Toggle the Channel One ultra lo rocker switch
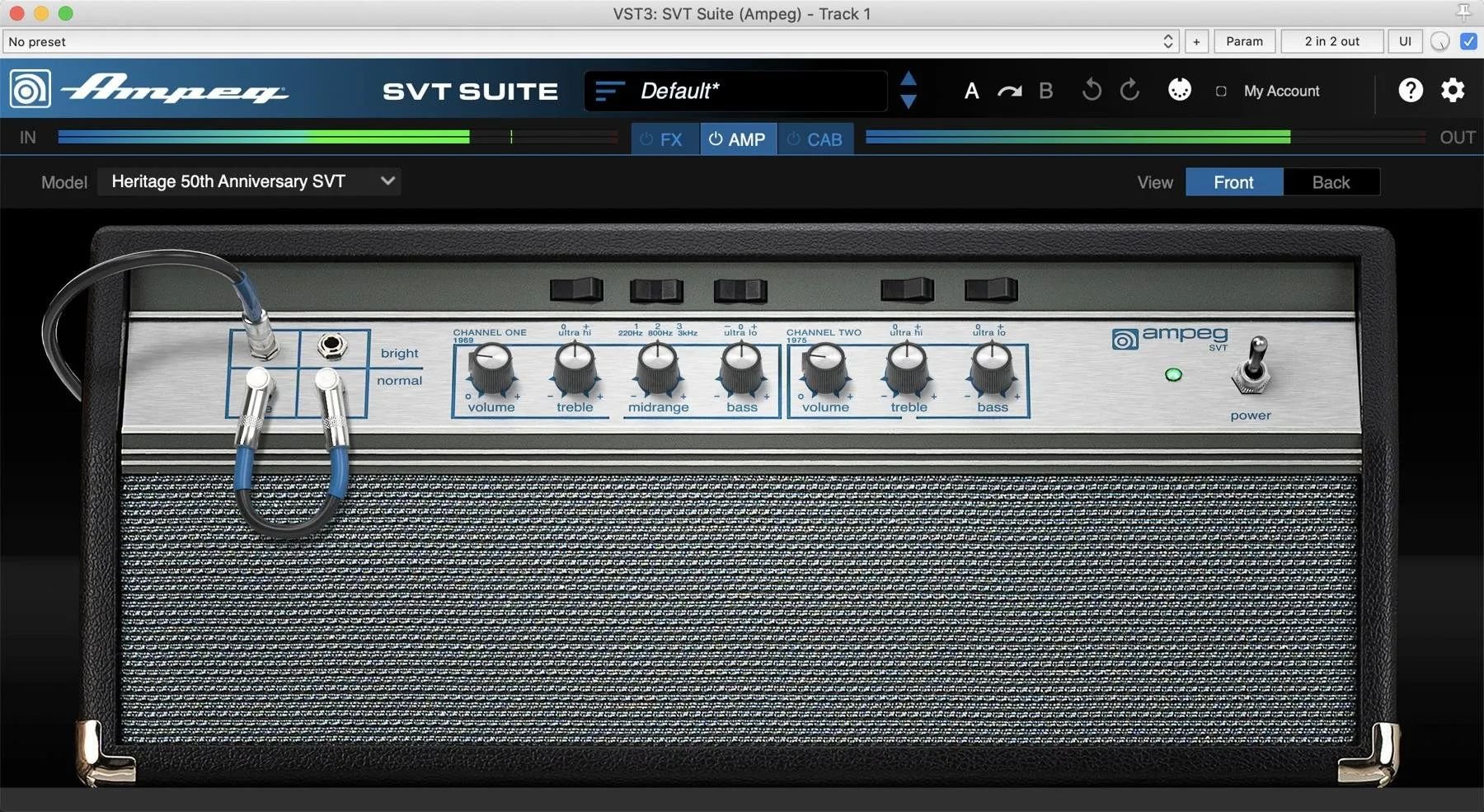Viewport: 1484px width, 812px height. [x=740, y=290]
